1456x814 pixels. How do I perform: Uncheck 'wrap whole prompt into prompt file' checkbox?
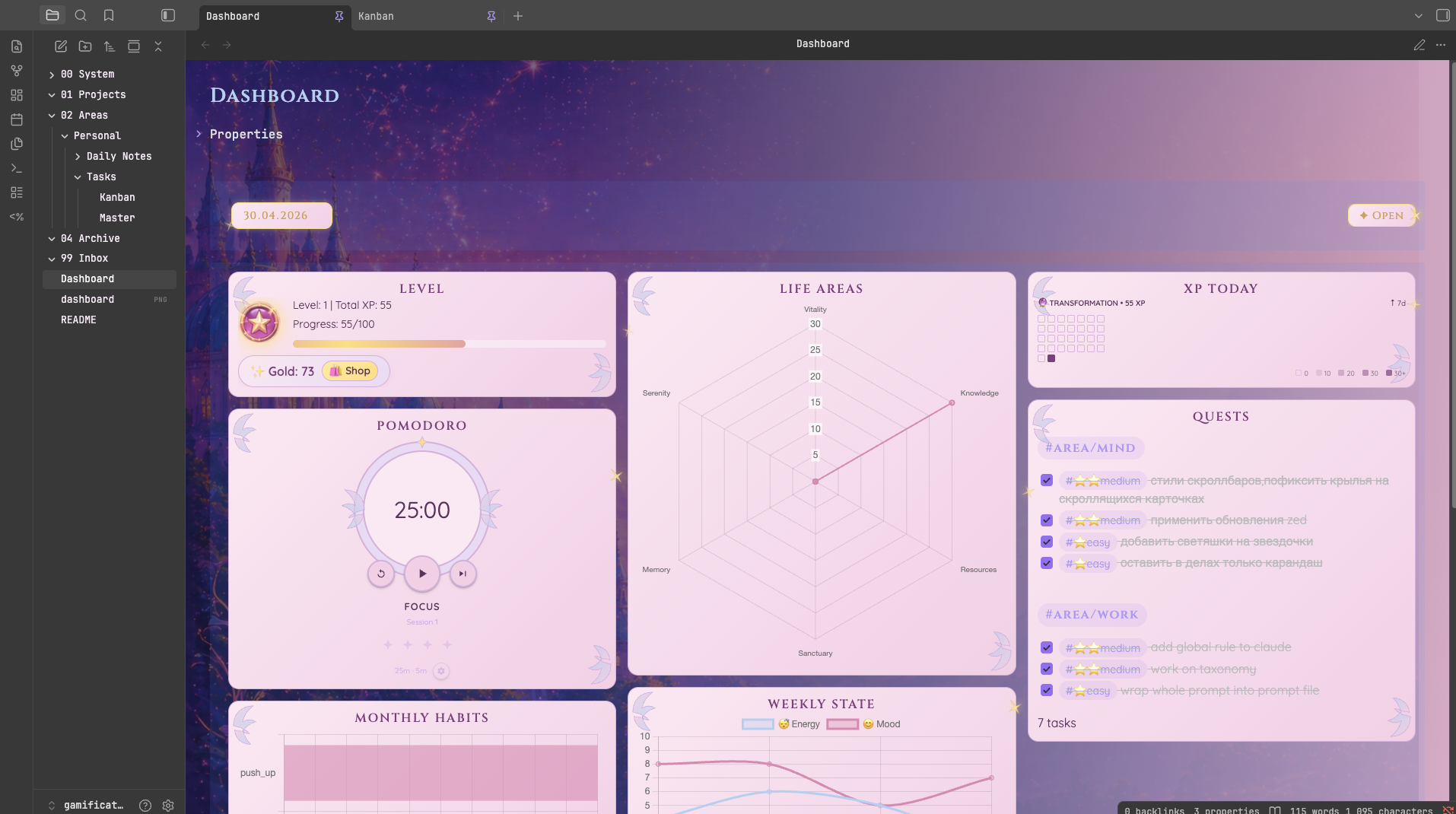click(x=1047, y=690)
